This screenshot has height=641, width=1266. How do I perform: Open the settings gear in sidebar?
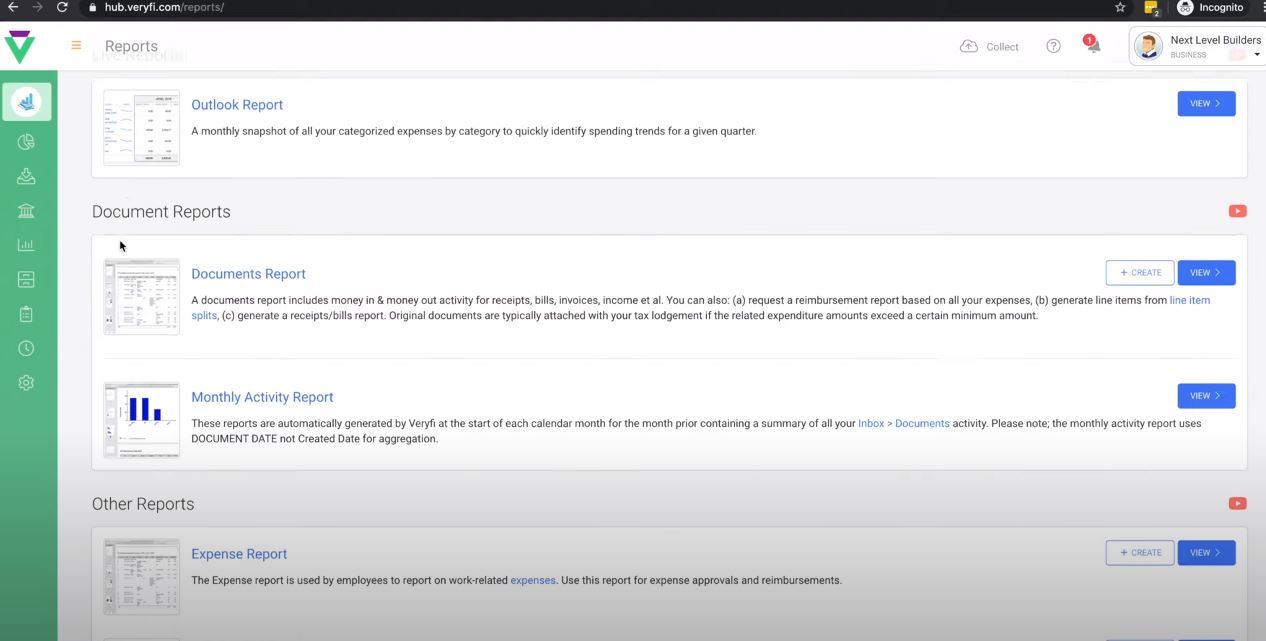(26, 382)
